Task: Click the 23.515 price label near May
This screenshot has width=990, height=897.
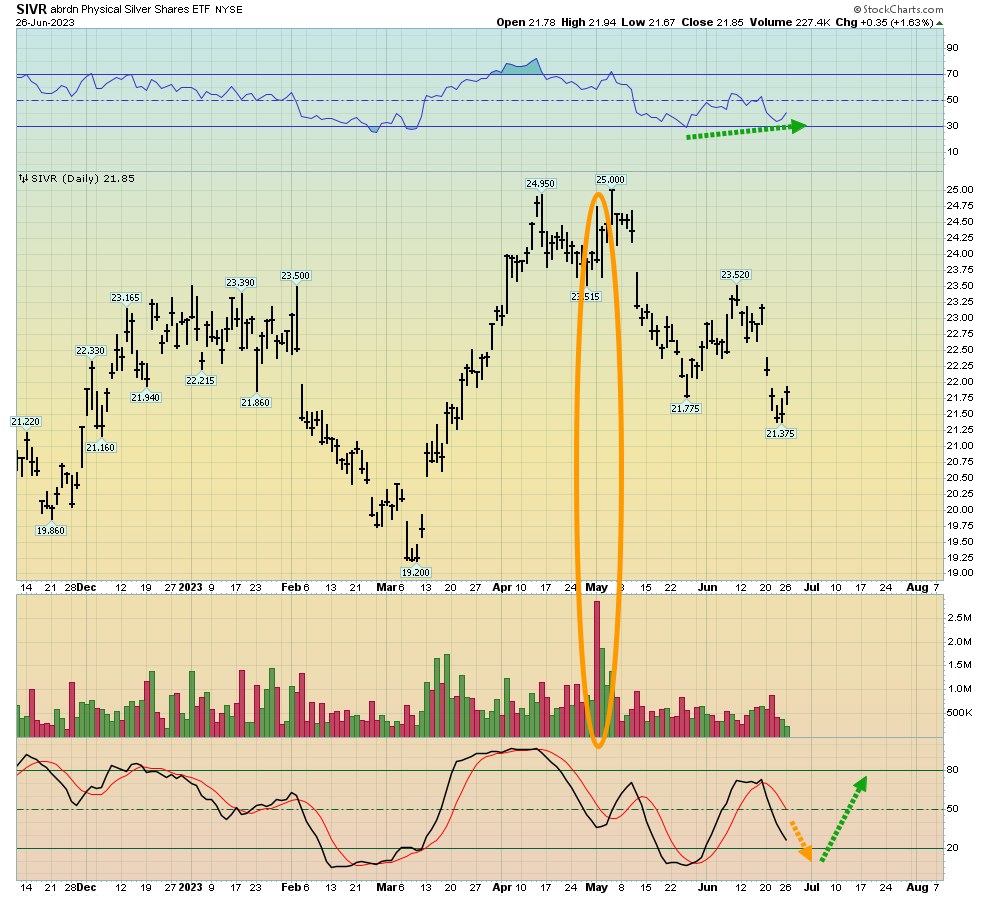Action: tap(586, 296)
